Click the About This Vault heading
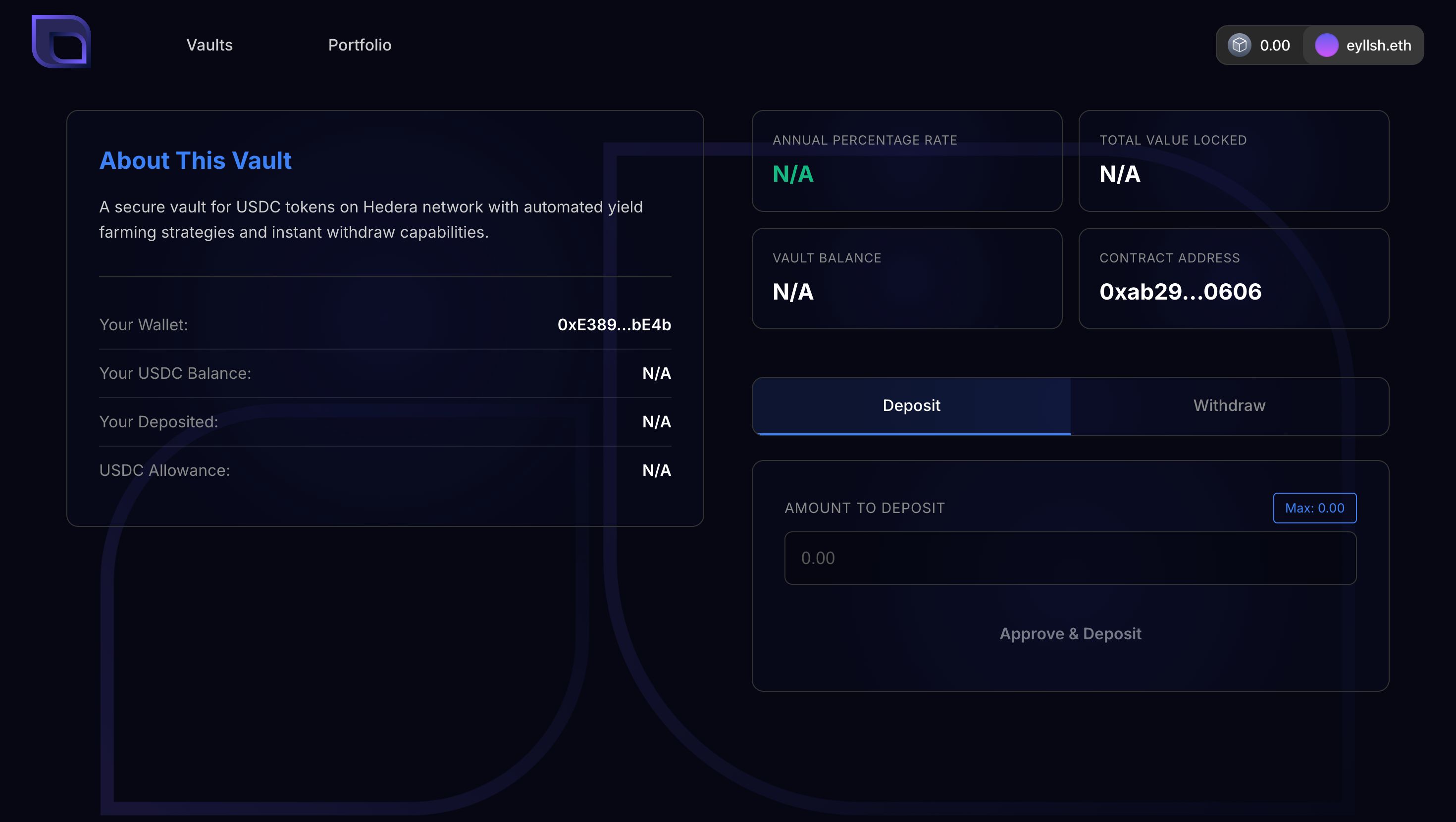Screen dimensions: 1456x822 pos(195,160)
